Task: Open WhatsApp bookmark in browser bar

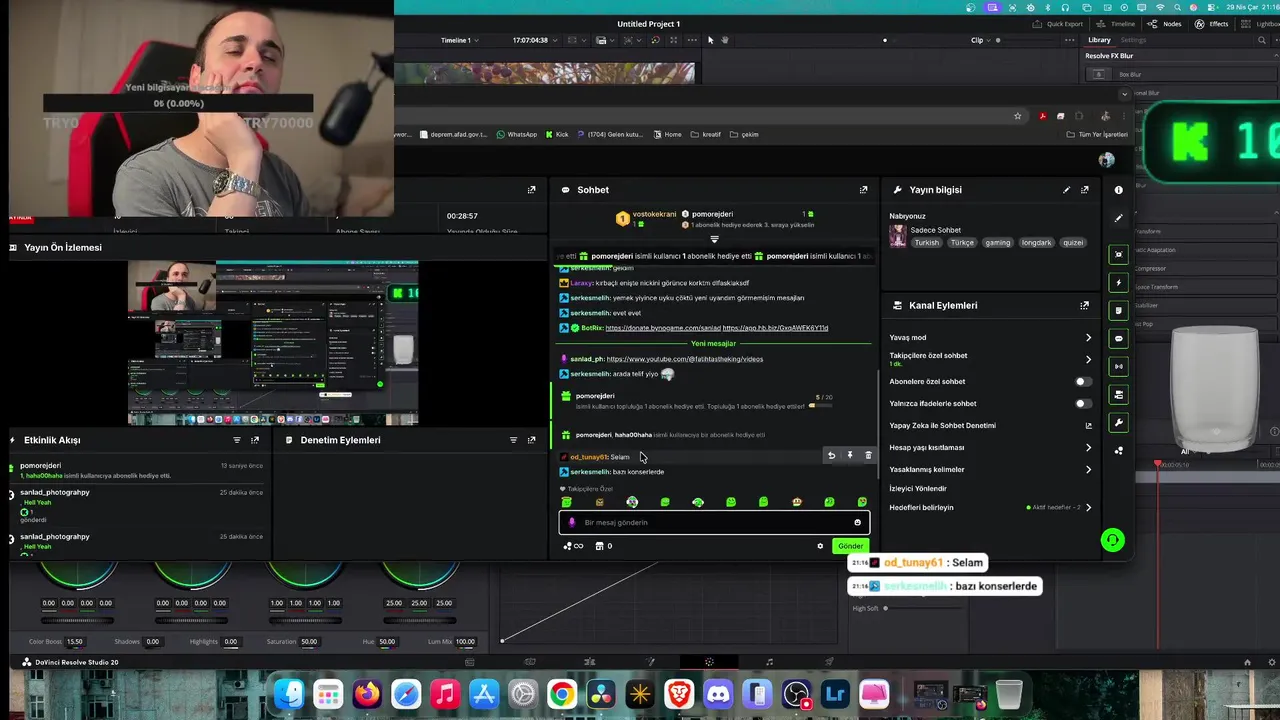Action: click(516, 134)
